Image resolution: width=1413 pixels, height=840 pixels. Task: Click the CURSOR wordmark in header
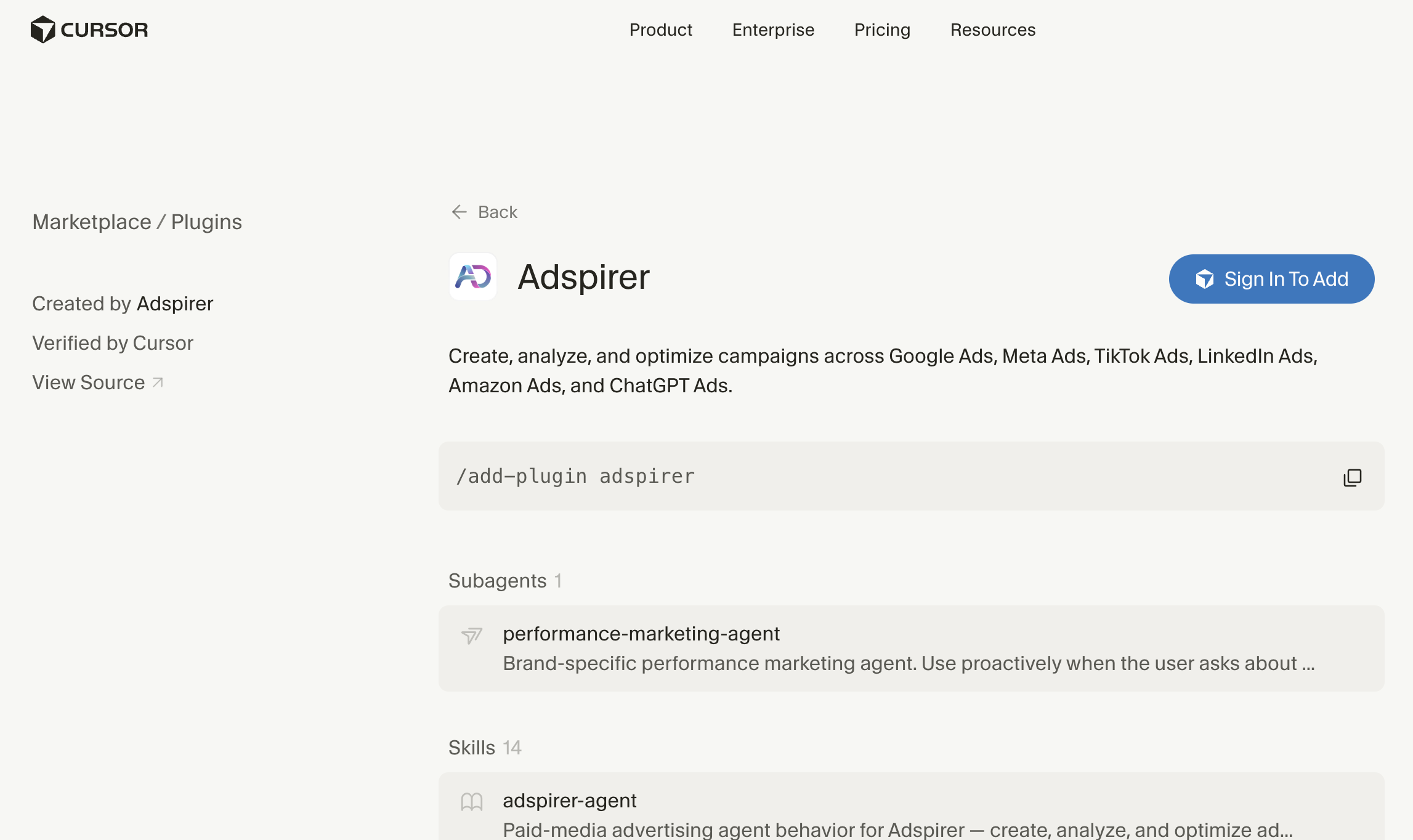pyautogui.click(x=104, y=30)
